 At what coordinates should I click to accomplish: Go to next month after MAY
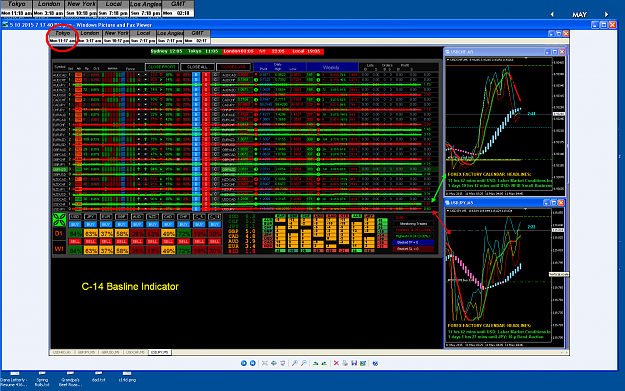606,14
